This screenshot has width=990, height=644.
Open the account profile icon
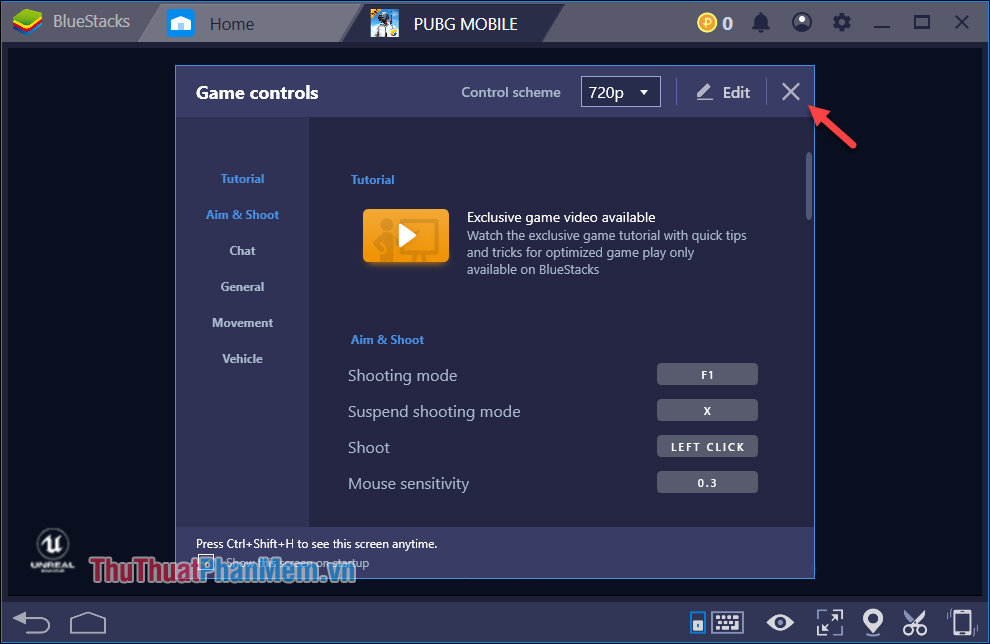801,21
